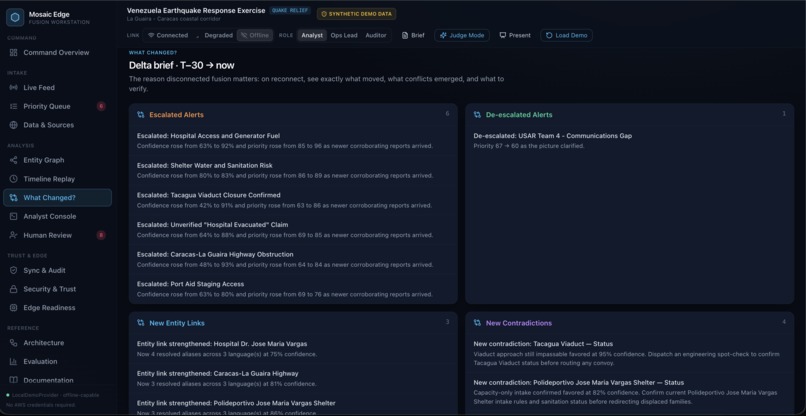The height and width of the screenshot is (416, 806).
Task: Click the Sync & Audit shield icon
Action: coord(13,270)
